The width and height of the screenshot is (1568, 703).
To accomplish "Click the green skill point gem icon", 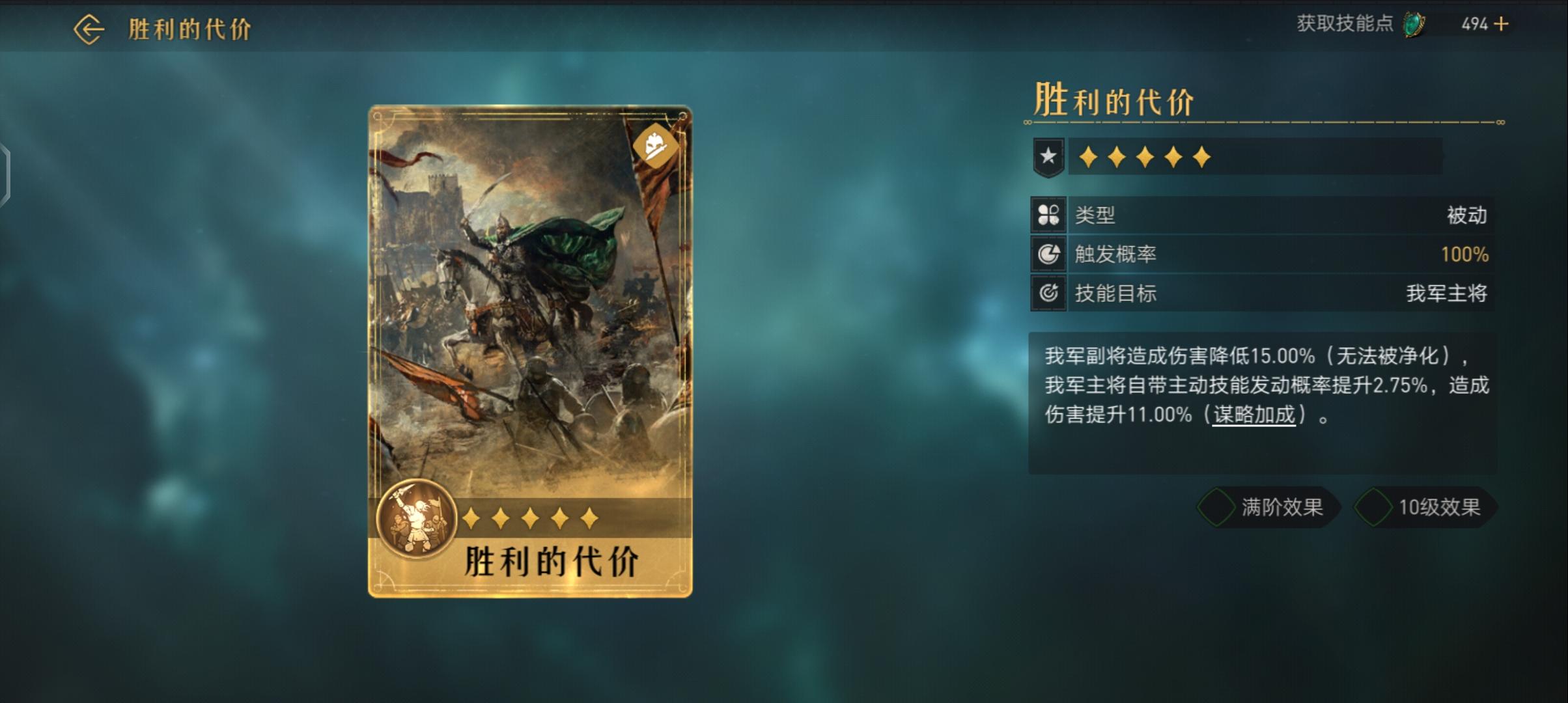I will [x=1414, y=25].
